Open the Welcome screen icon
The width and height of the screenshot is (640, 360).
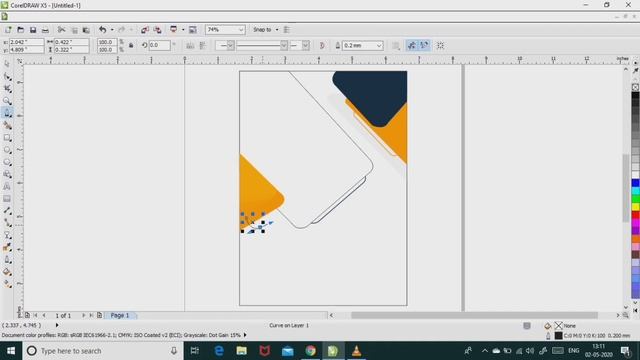[x=193, y=30]
